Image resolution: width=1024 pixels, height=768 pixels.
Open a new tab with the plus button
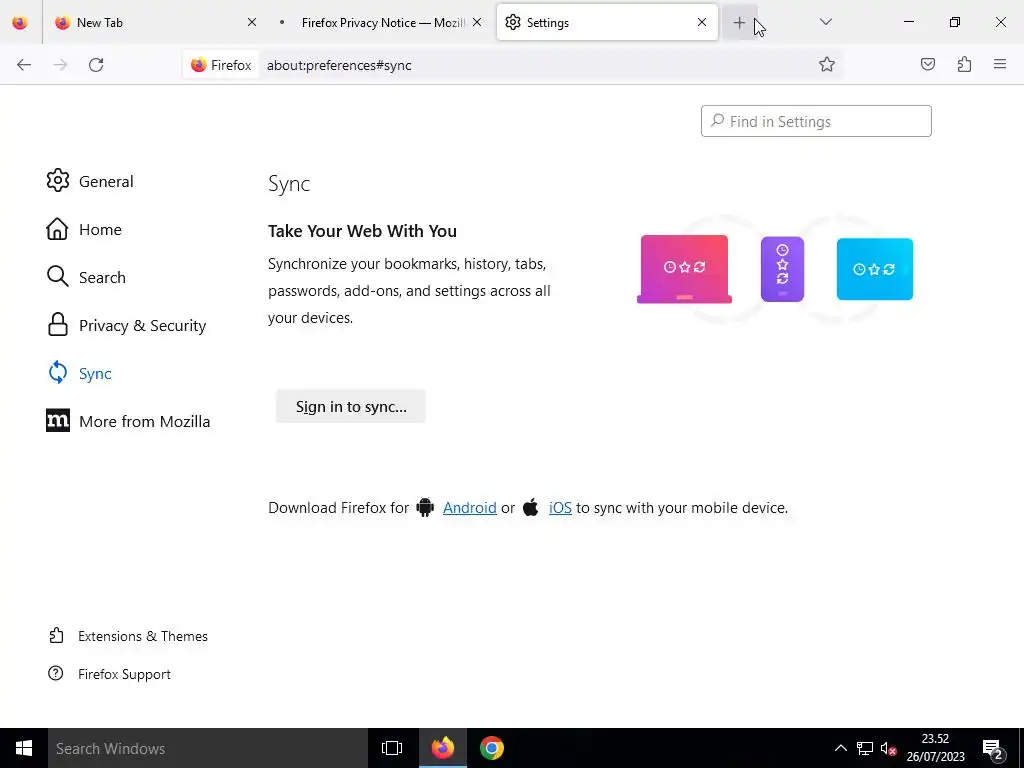click(739, 23)
